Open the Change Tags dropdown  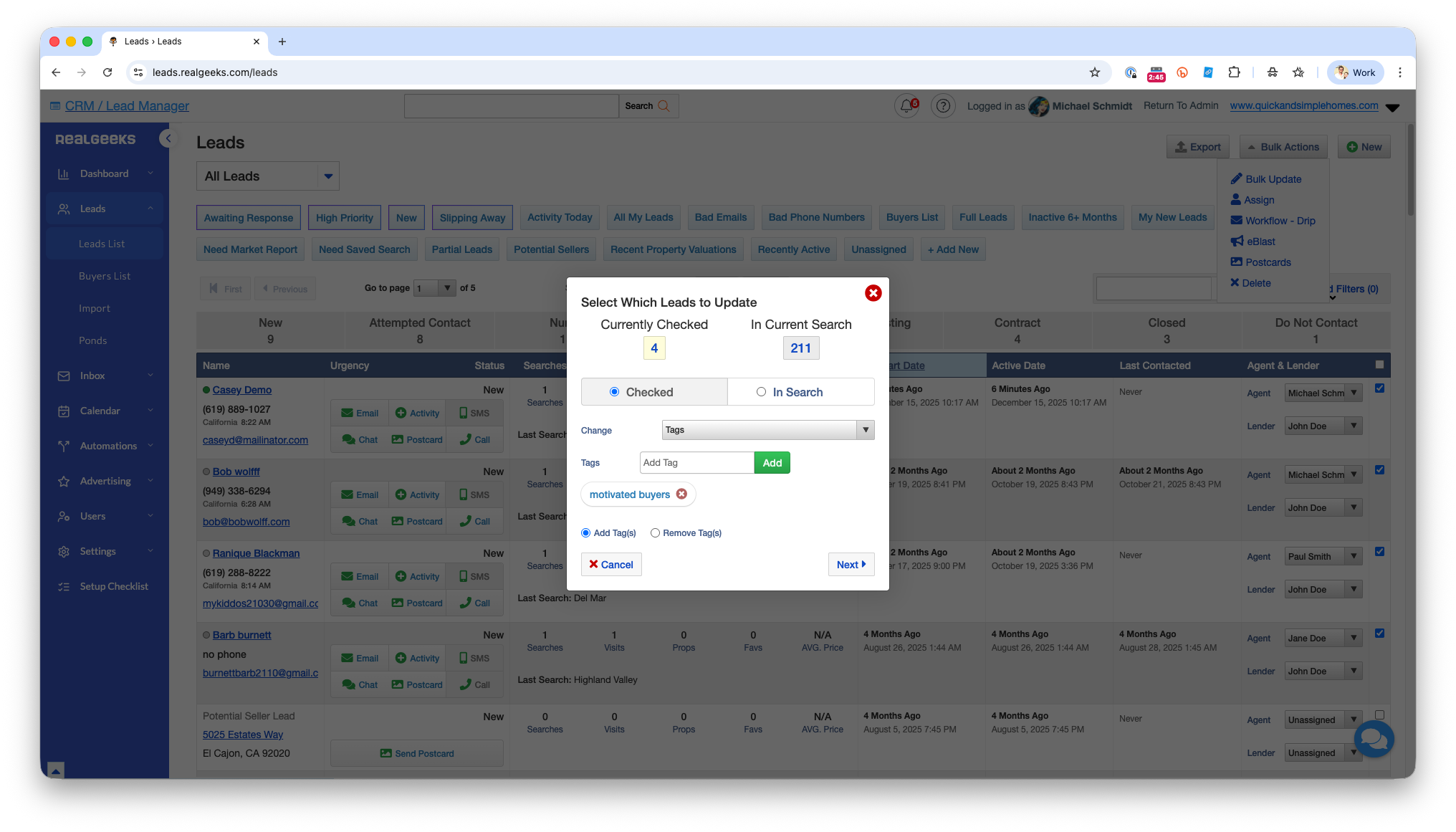coord(767,430)
